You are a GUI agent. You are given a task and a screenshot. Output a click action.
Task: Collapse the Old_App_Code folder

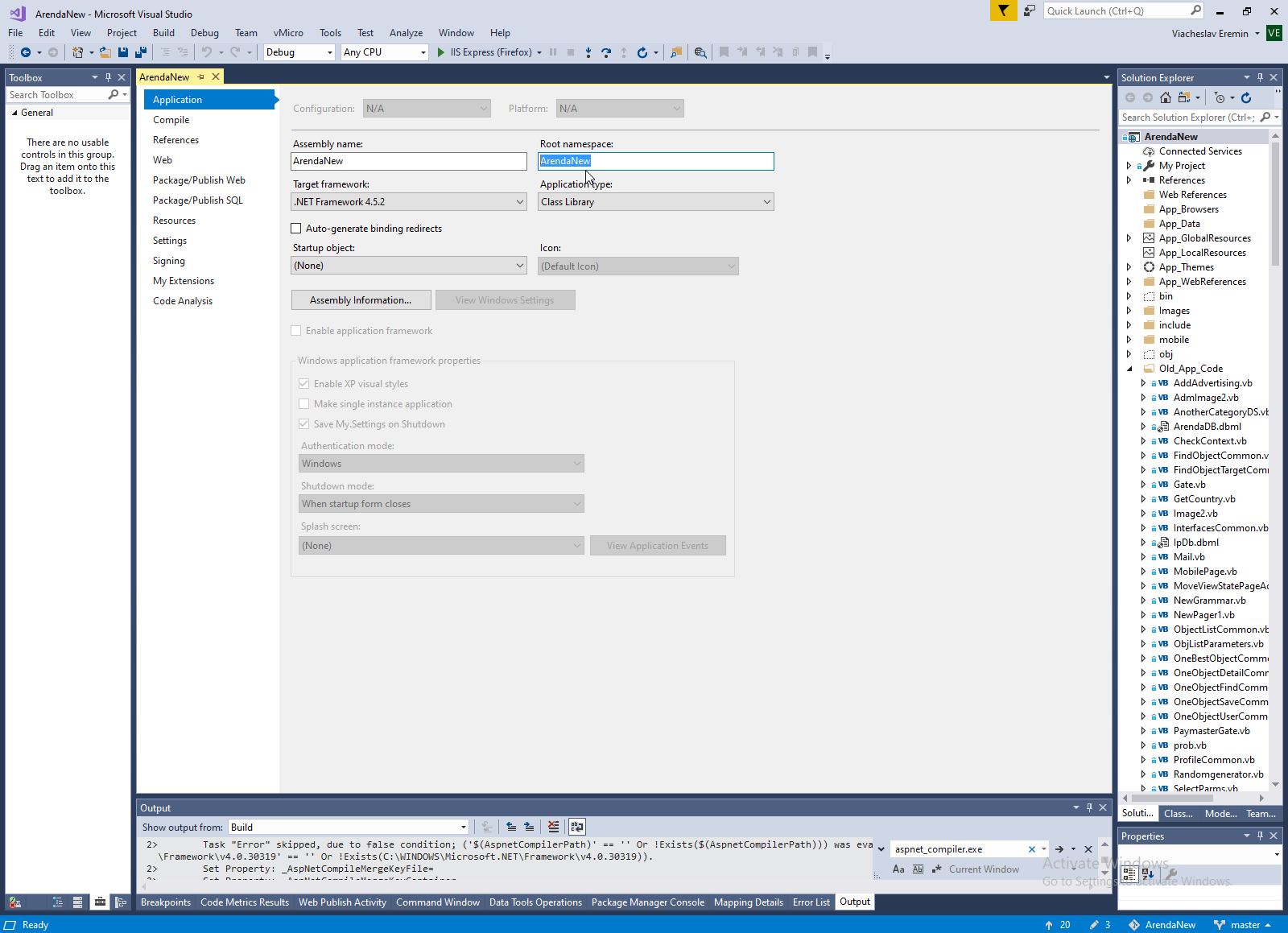click(x=1129, y=369)
